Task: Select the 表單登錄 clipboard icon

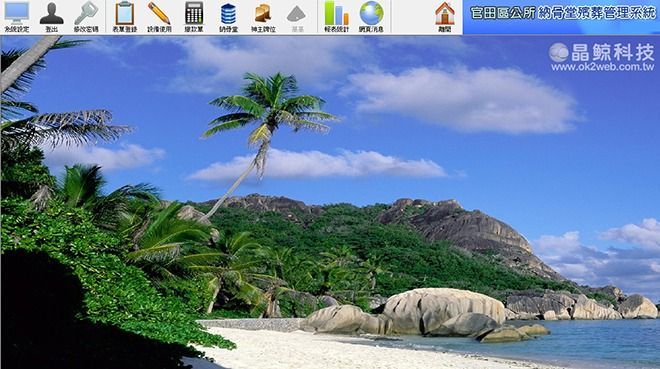Action: coord(125,17)
